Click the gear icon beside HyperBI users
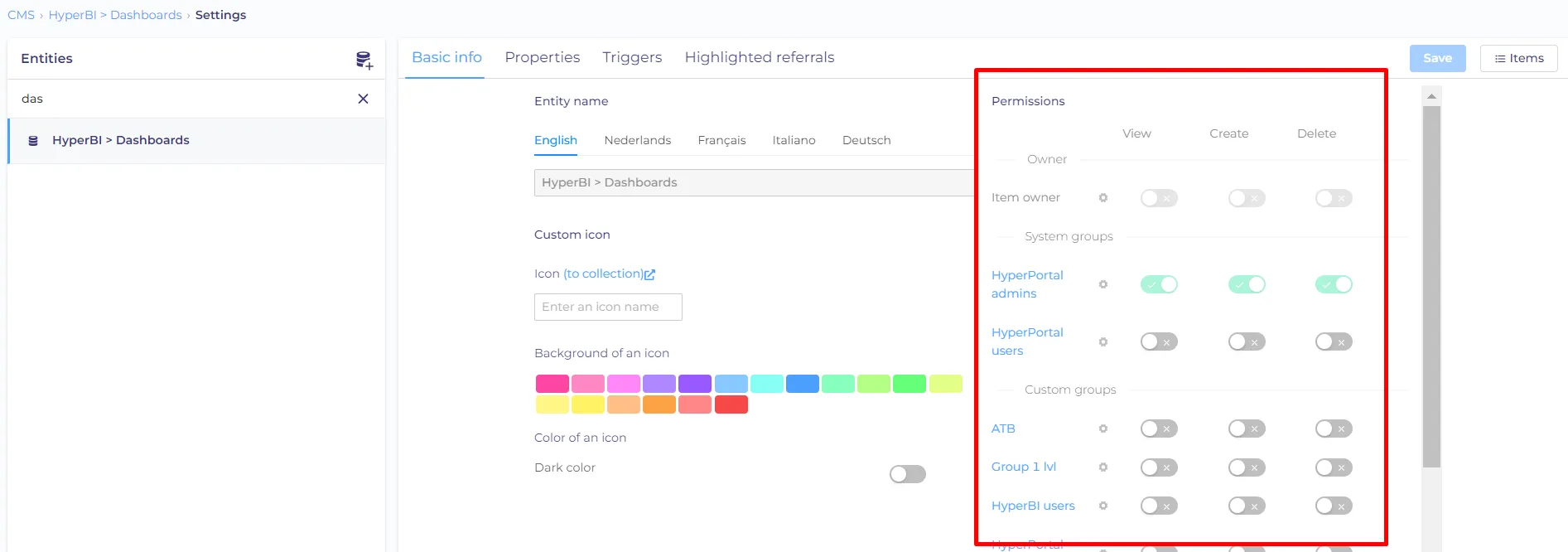 1103,506
